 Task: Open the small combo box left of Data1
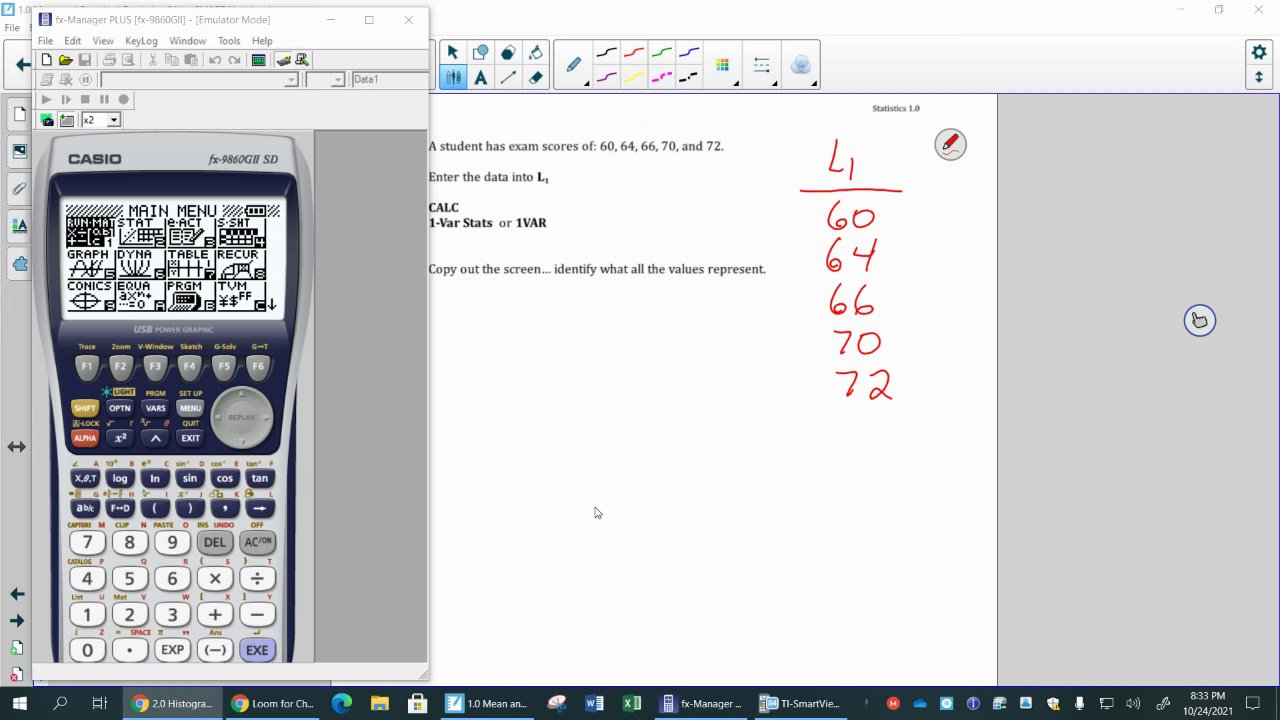click(x=338, y=79)
